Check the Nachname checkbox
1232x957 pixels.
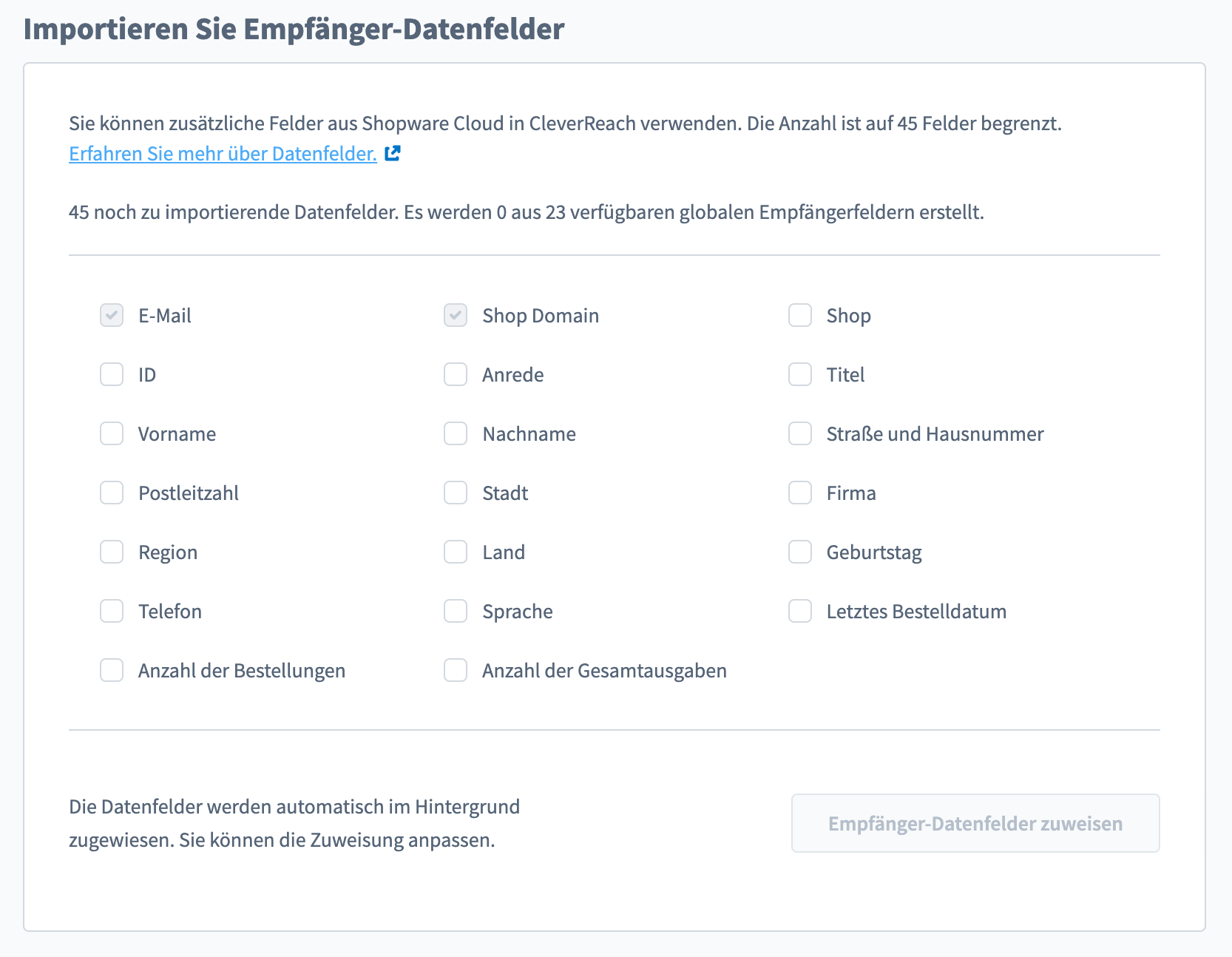click(456, 433)
